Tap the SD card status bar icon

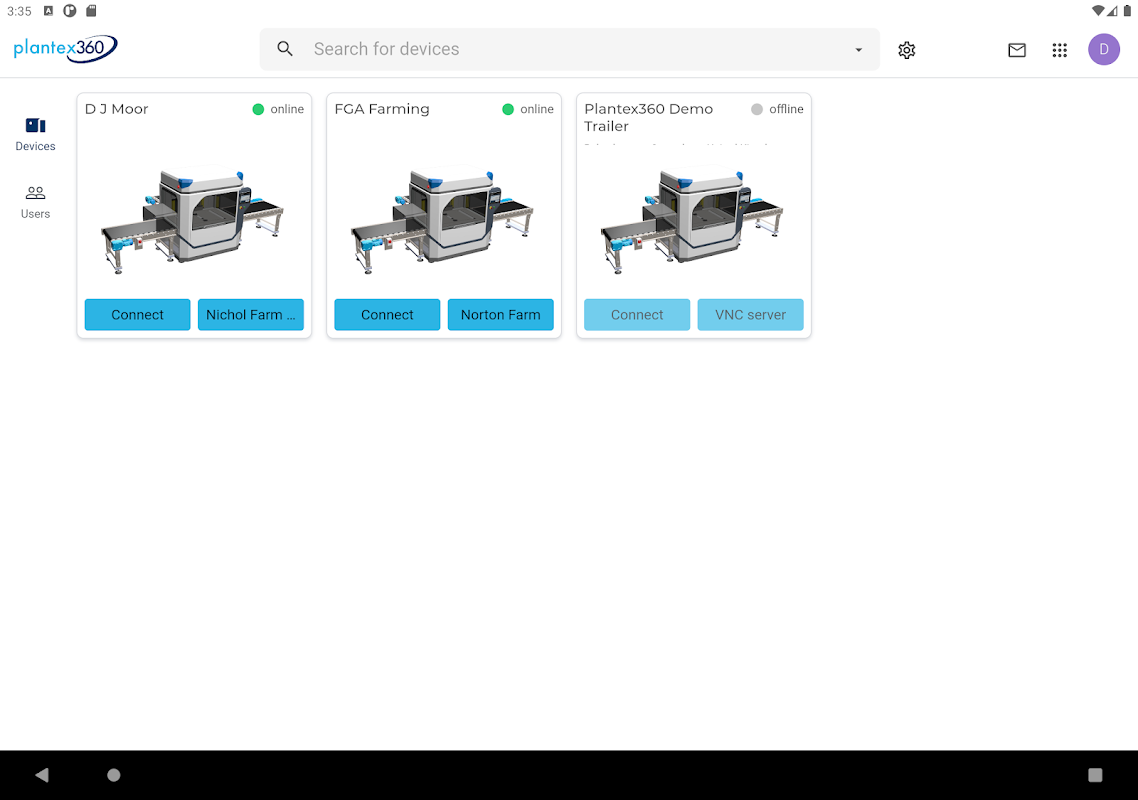click(x=91, y=11)
